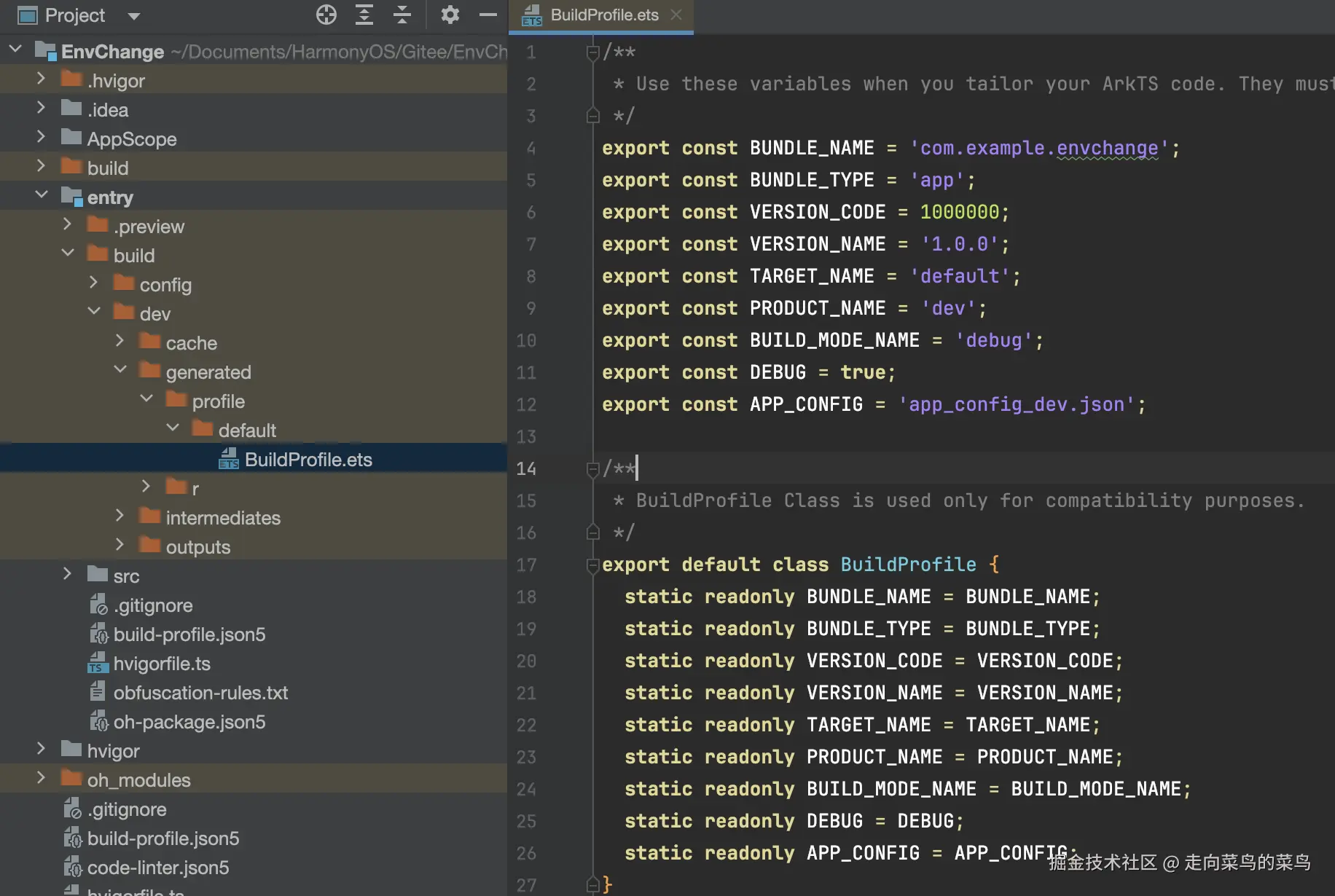Select oh-package.json5 file in tree
The height and width of the screenshot is (896, 1335).
[189, 722]
